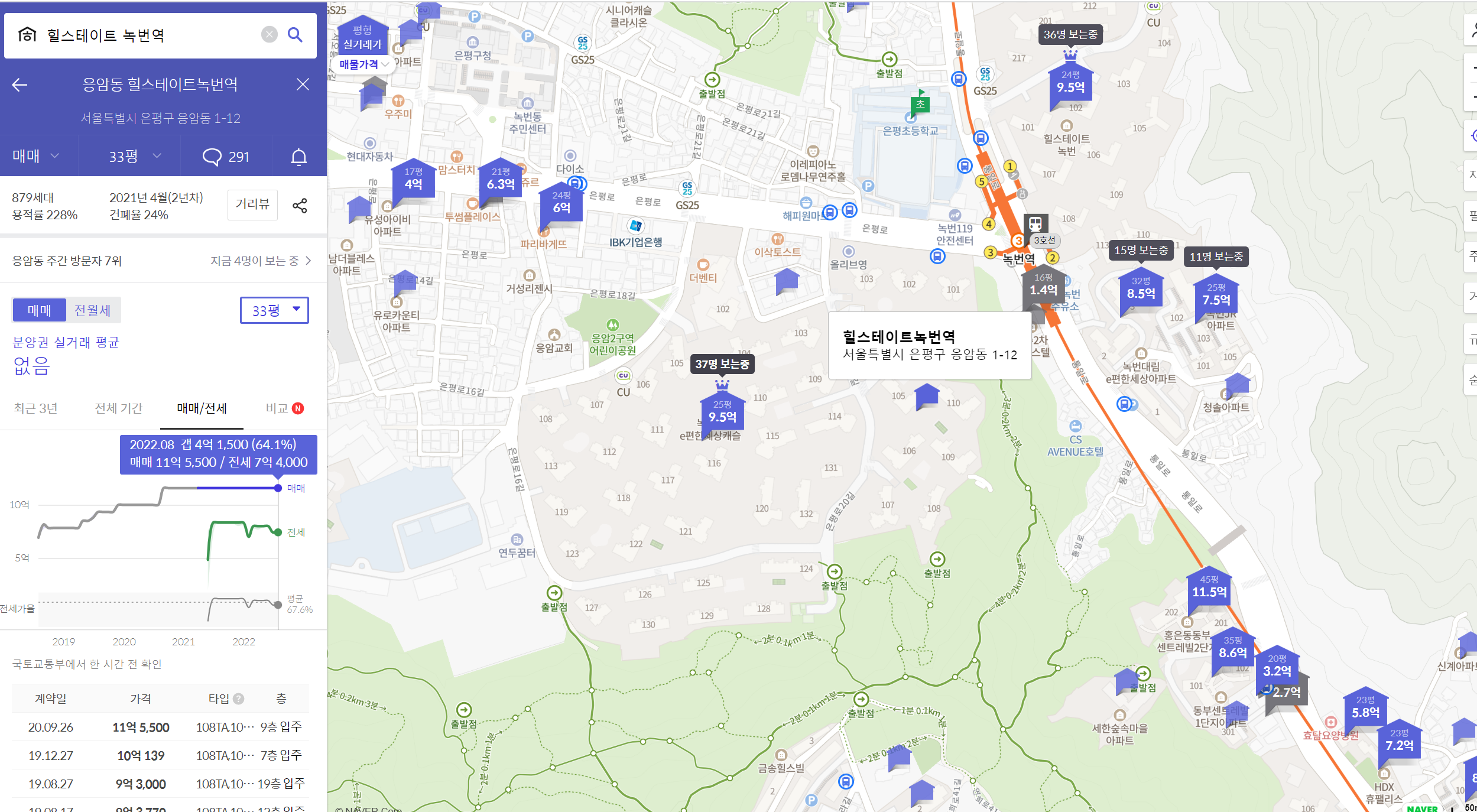Image resolution: width=1477 pixels, height=812 pixels.
Task: Switch to 전월세 toggle
Action: tap(92, 310)
